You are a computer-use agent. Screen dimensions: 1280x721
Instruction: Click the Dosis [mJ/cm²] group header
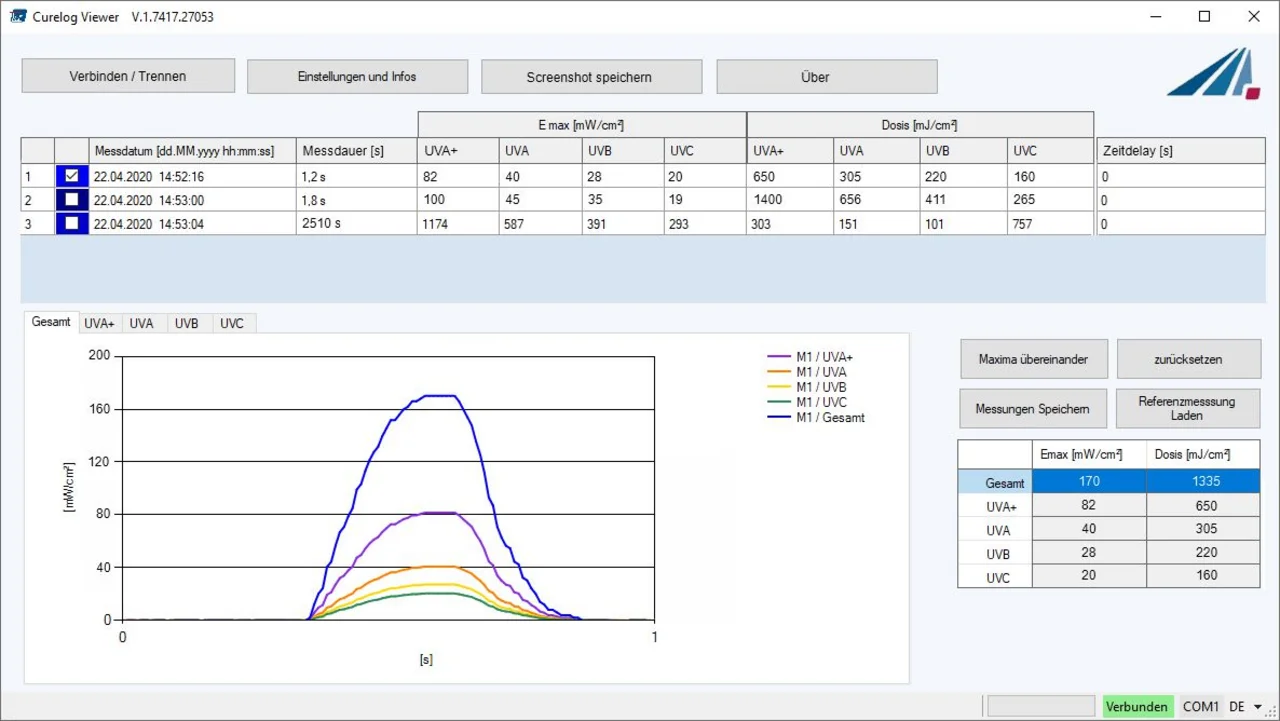tap(920, 125)
